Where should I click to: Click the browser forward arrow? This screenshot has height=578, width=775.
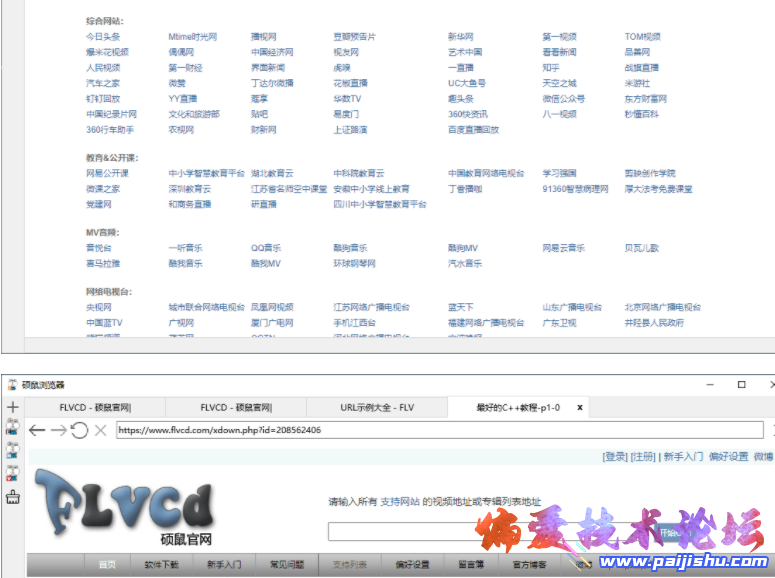click(59, 430)
